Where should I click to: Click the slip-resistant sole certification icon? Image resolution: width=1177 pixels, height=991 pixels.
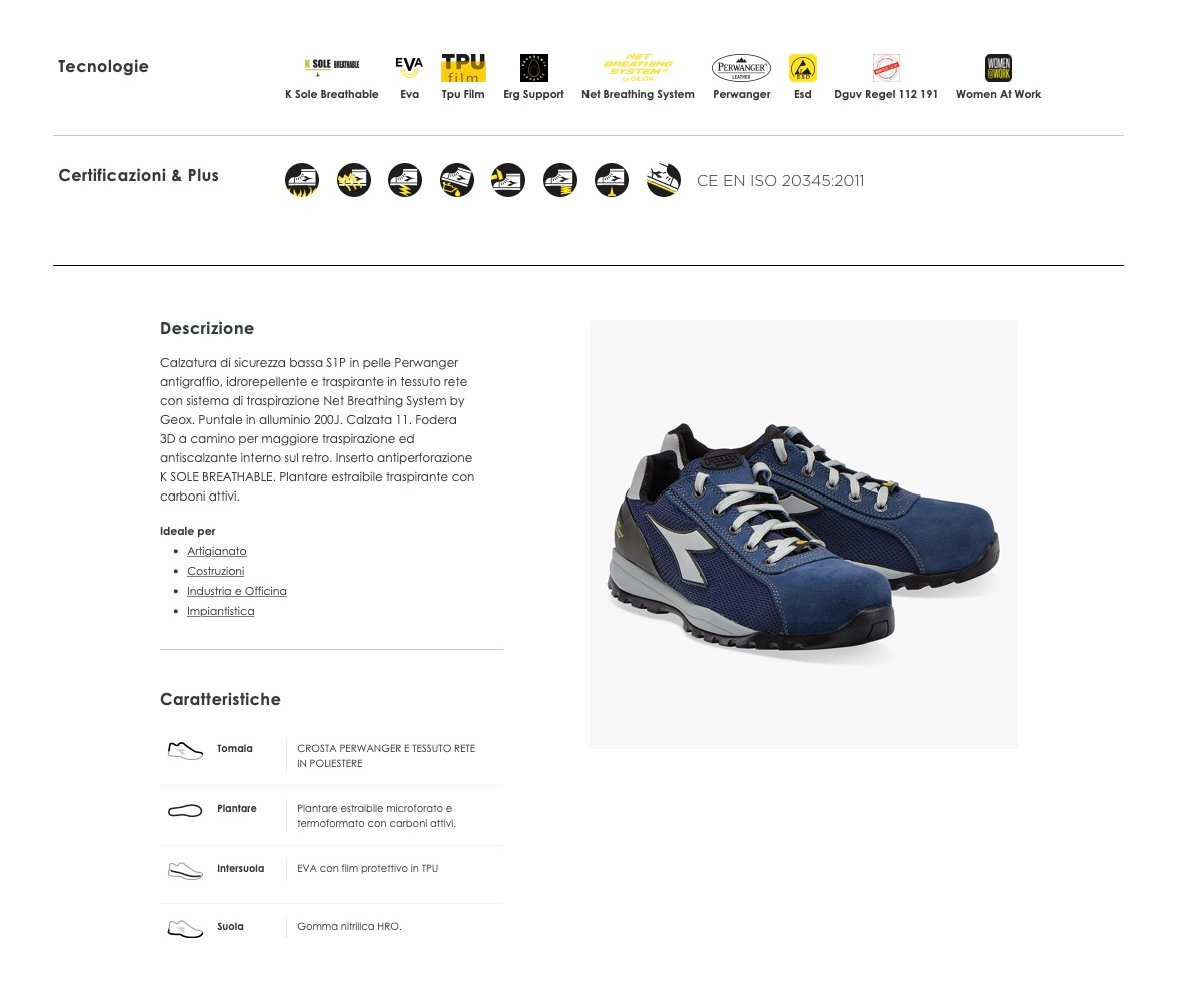click(664, 180)
